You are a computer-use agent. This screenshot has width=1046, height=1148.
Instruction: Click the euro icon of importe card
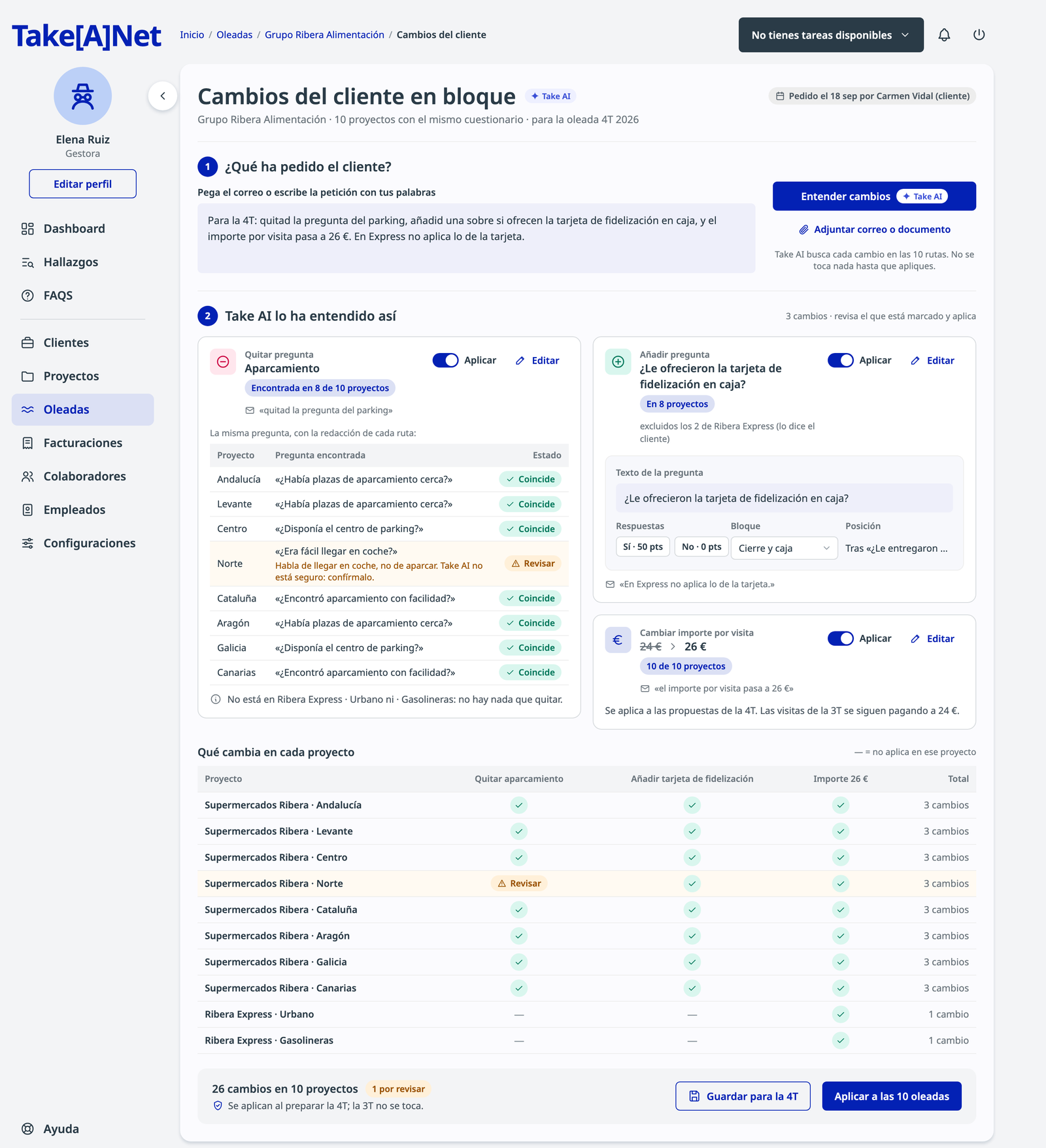[618, 640]
